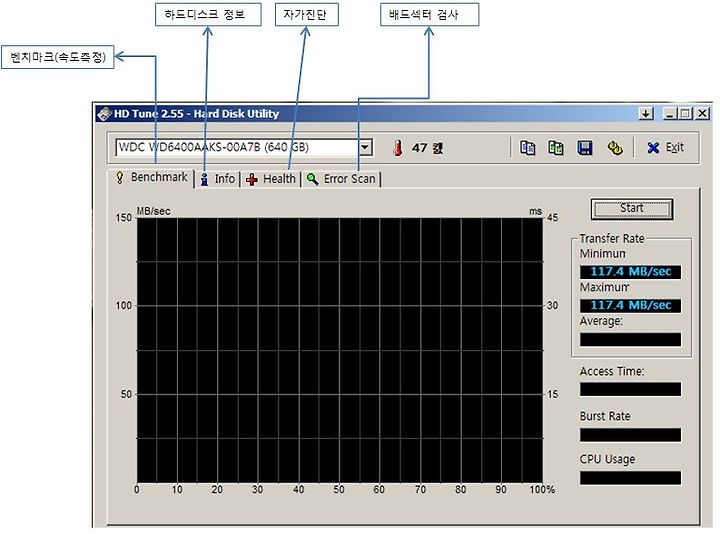Click the save floppy disk icon

pyautogui.click(x=585, y=148)
